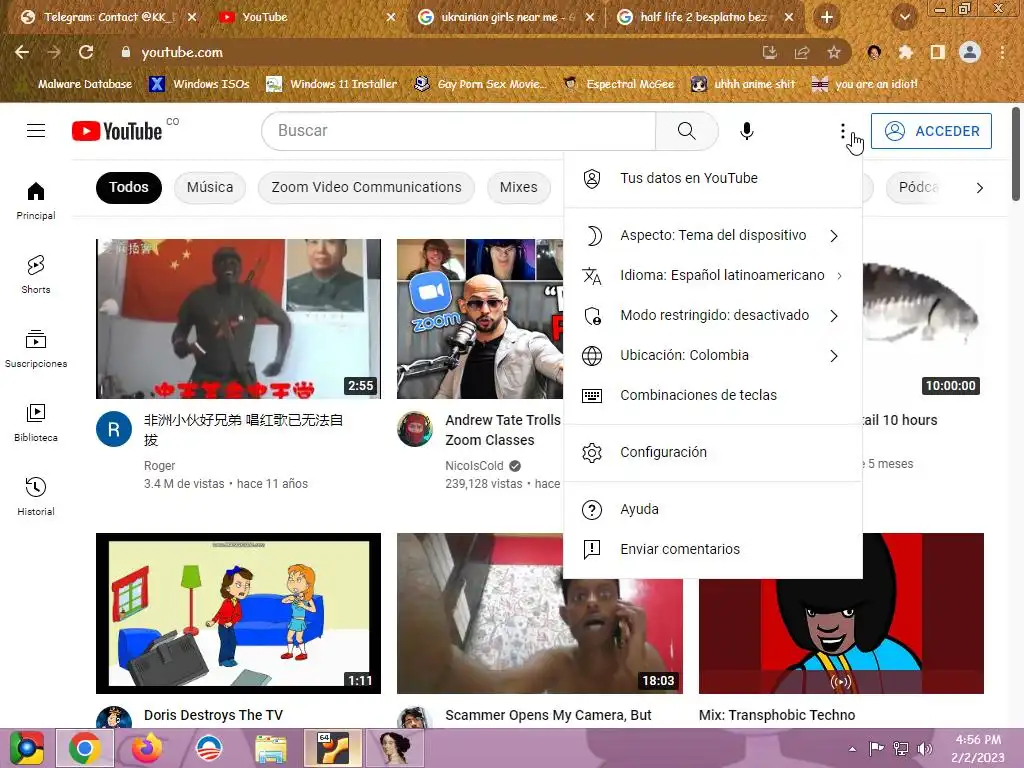This screenshot has height=768, width=1024.
Task: Open Suscripciones in the sidebar
Action: [36, 349]
